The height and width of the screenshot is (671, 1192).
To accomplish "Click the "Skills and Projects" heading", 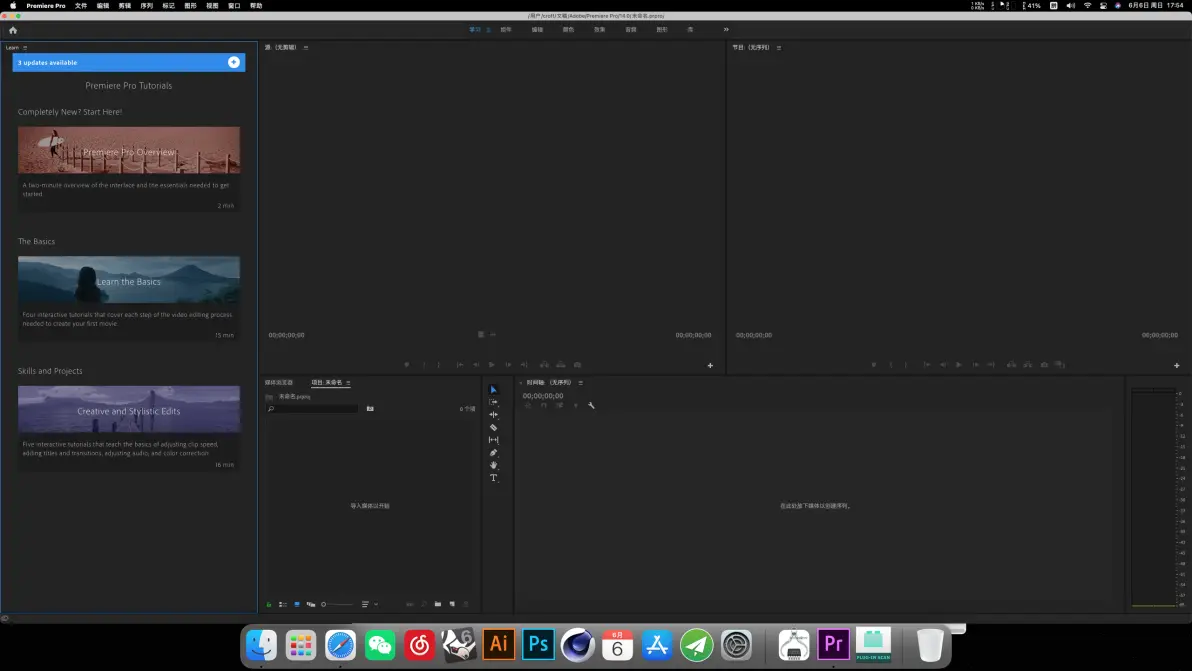I will point(50,371).
